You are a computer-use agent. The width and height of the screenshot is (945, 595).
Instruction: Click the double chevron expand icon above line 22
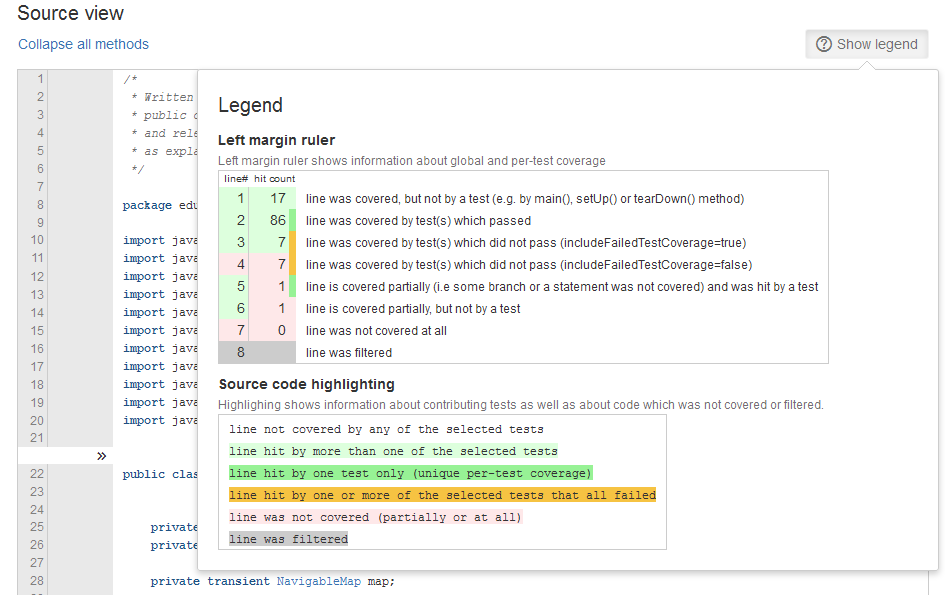click(101, 456)
